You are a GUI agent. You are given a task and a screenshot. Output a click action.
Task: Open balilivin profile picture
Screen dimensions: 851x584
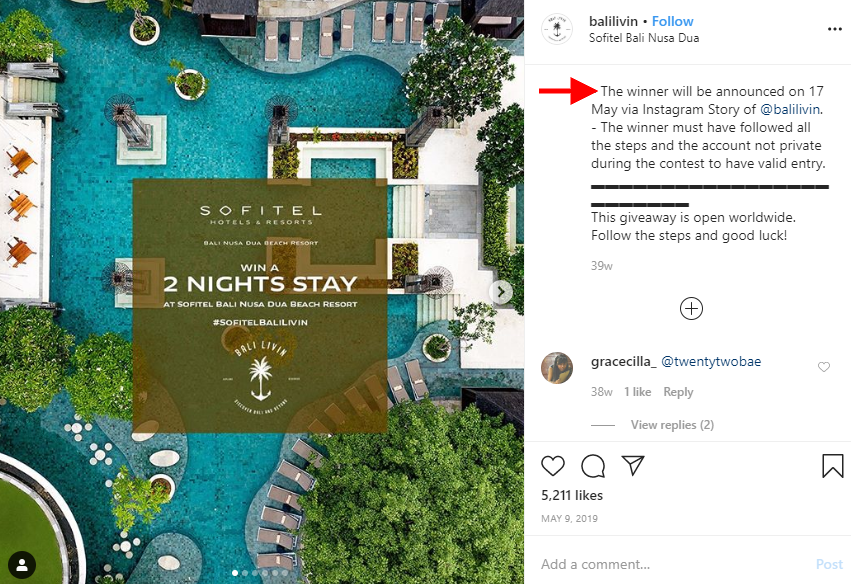(557, 29)
